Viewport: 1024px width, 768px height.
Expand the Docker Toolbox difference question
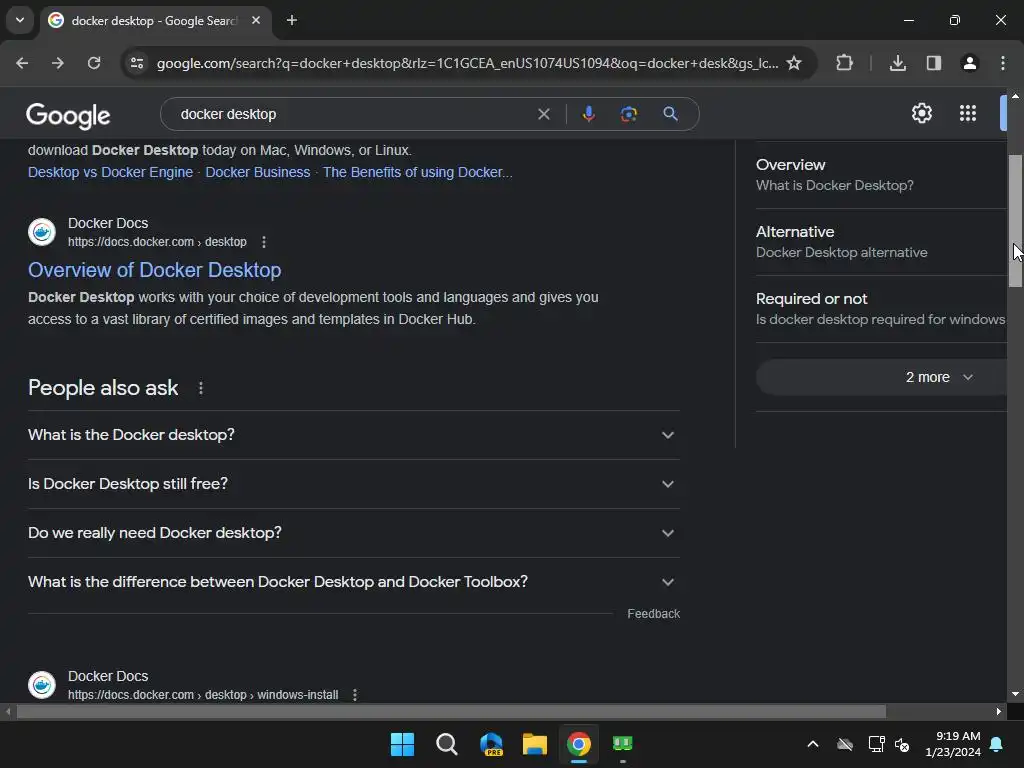pyautogui.click(x=354, y=582)
